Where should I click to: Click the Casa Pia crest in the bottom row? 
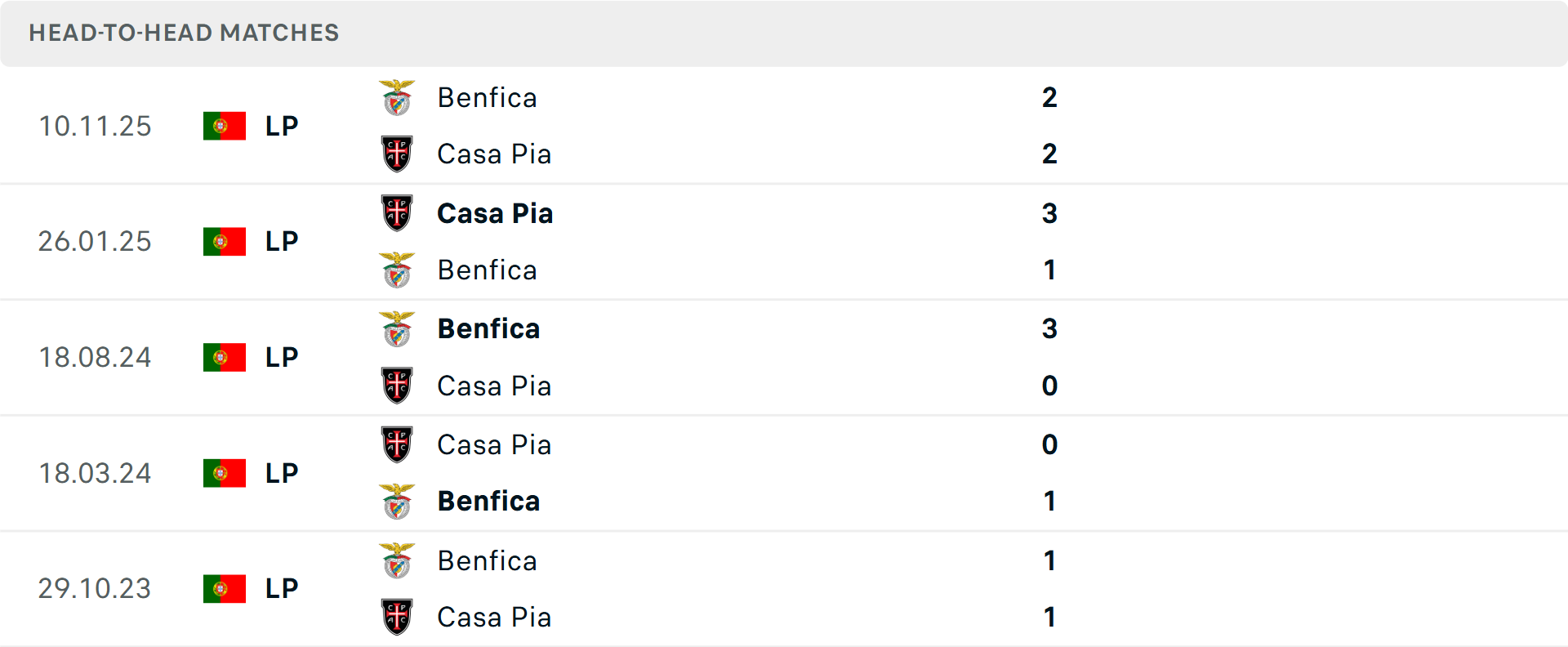pos(397,617)
